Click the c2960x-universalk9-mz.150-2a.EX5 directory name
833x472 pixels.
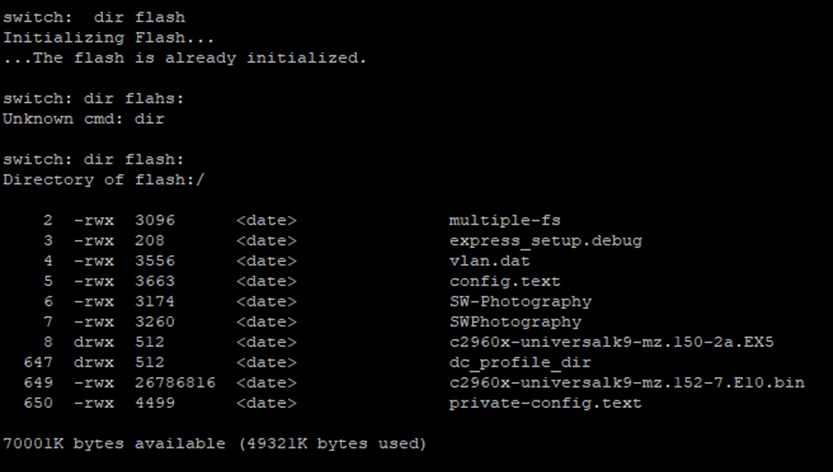click(611, 342)
